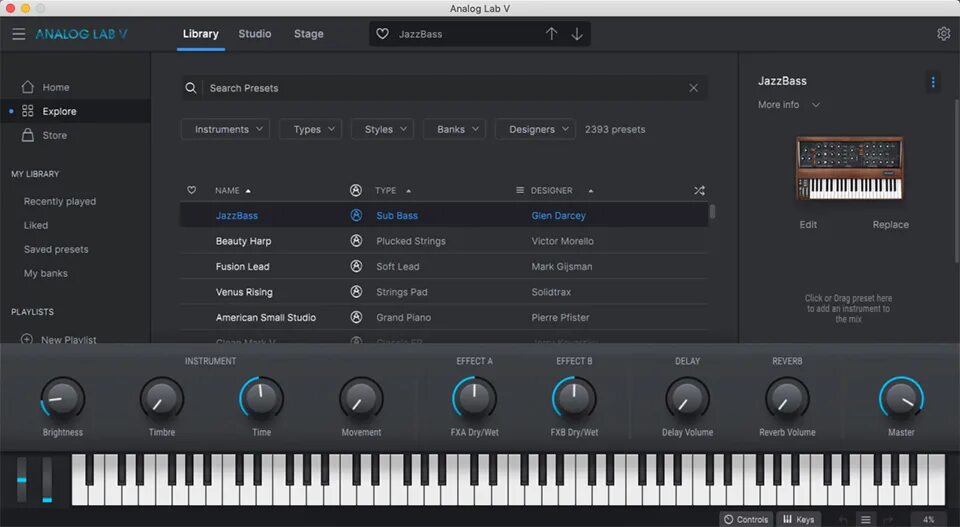The width and height of the screenshot is (960, 527).
Task: Click the Brightness knob
Action: 62,398
